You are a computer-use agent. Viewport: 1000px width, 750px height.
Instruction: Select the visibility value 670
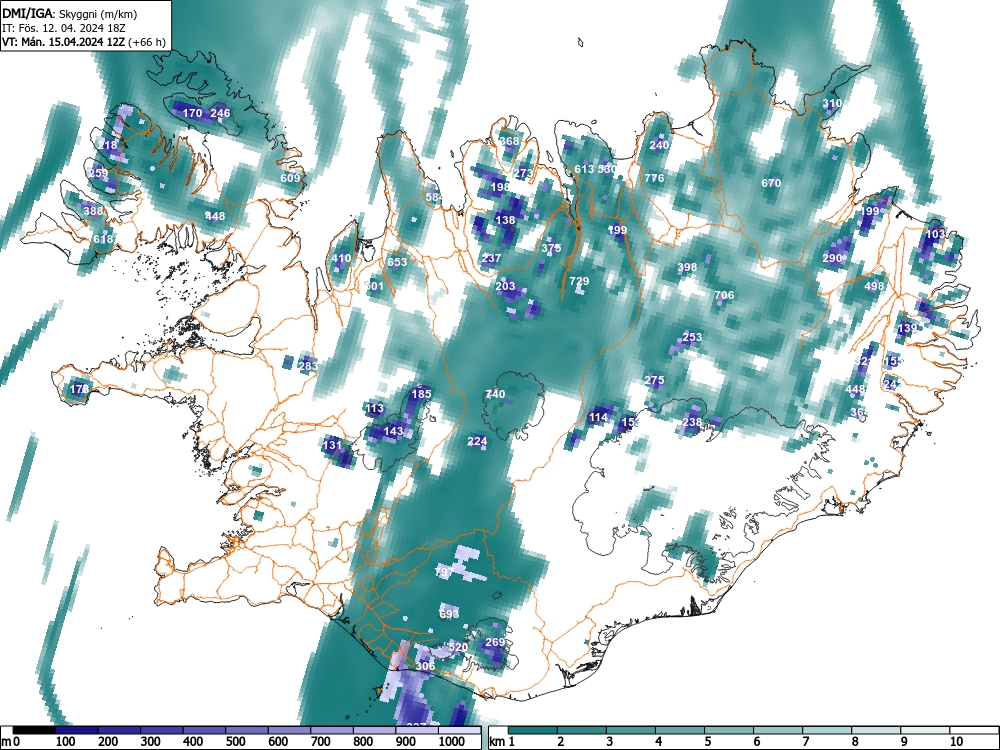click(x=771, y=183)
